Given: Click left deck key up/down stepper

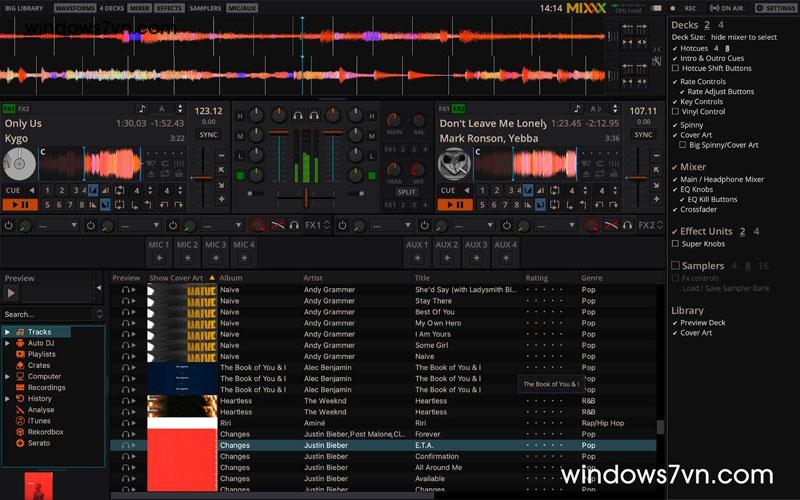Looking at the screenshot, I should (180, 109).
